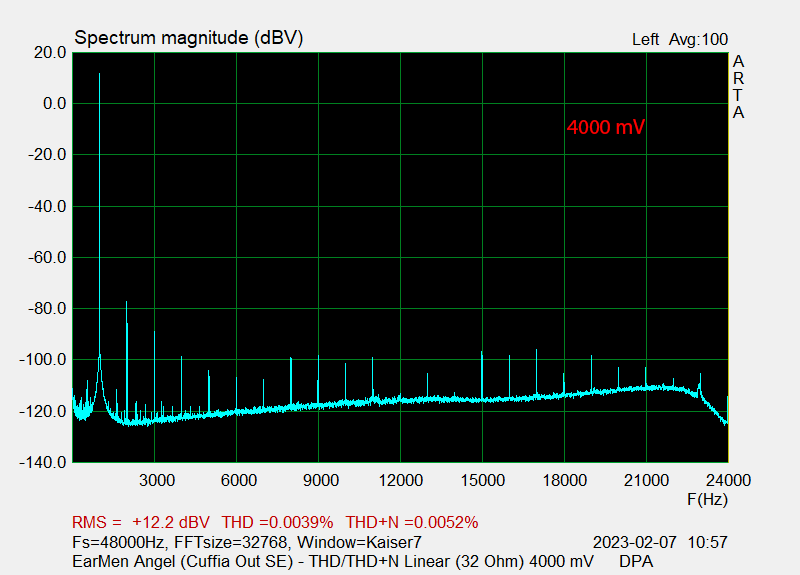This screenshot has width=800, height=575.
Task: Click the 15000 frequency axis label
Action: click(x=483, y=481)
